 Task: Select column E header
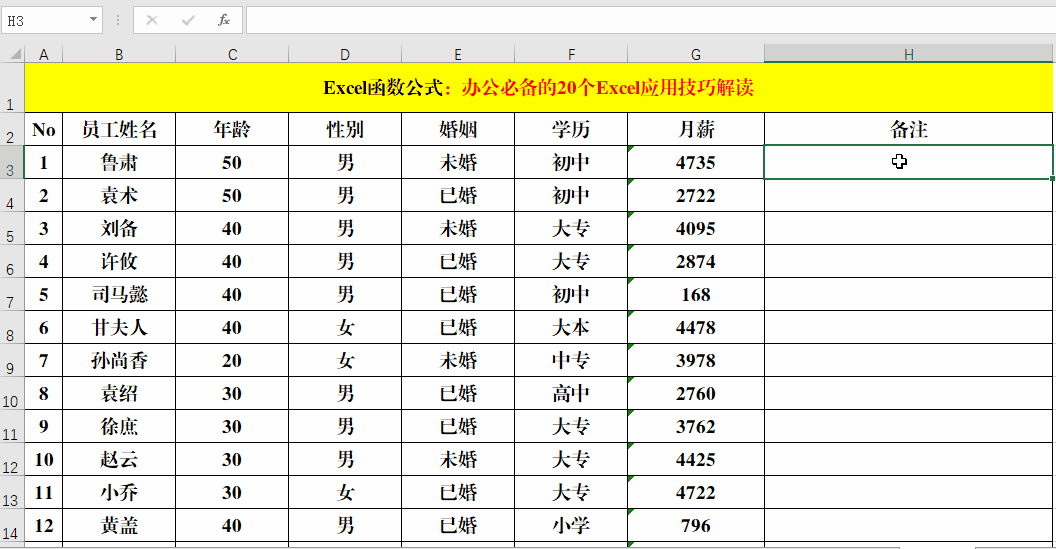458,54
